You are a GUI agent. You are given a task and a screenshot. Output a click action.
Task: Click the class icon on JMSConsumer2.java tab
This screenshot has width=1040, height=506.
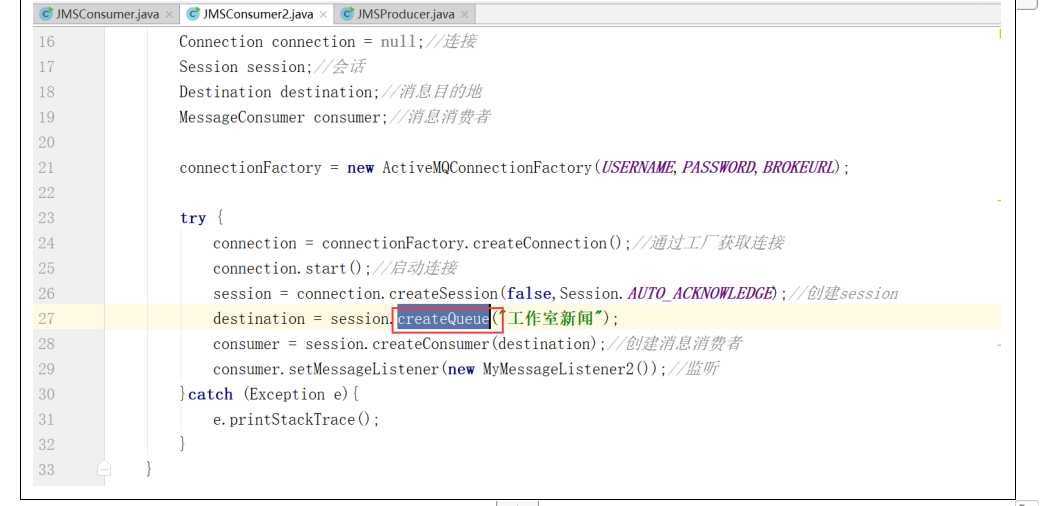193,14
